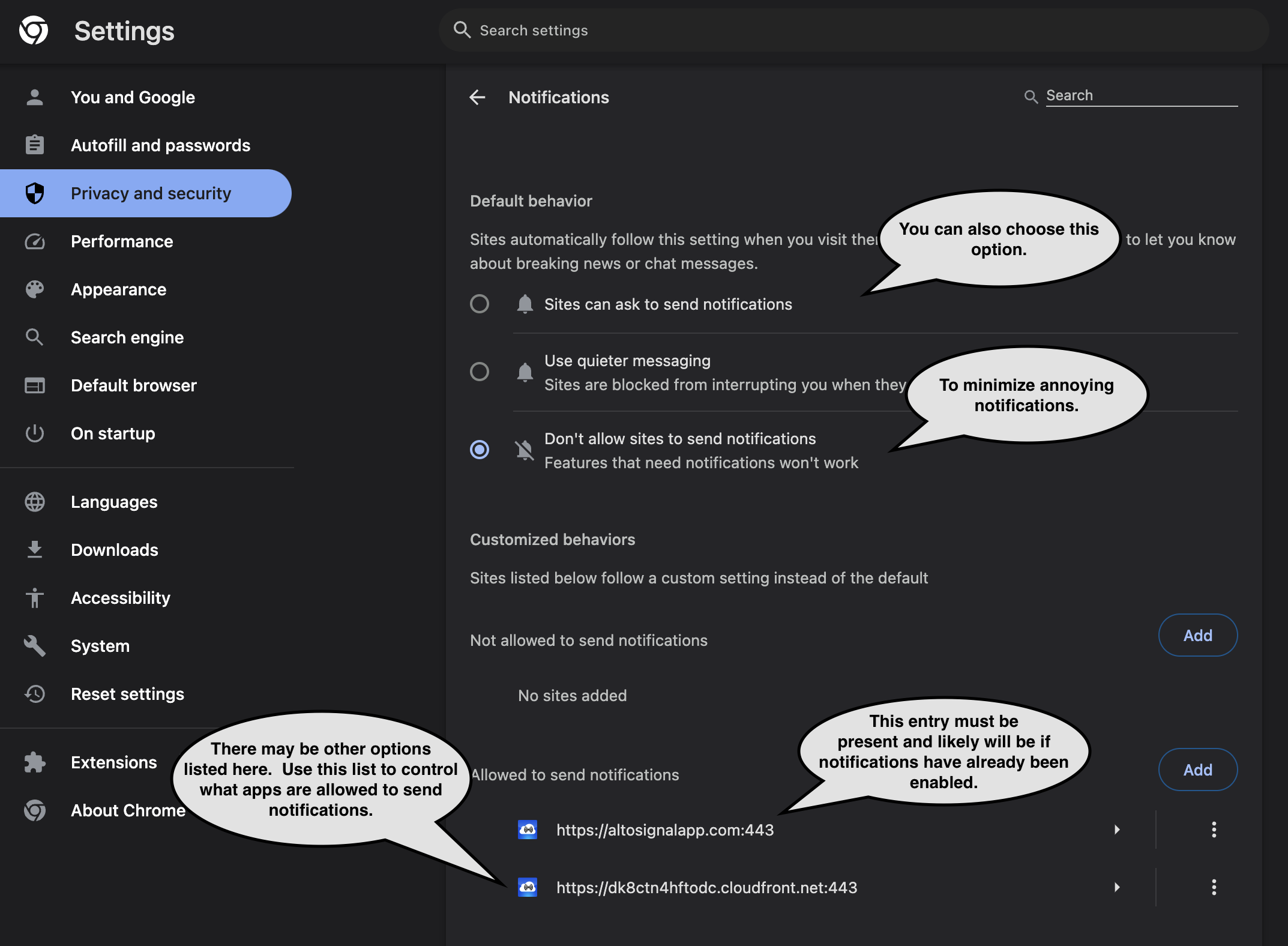Click Add for Not allowed to send notifications

pos(1197,635)
